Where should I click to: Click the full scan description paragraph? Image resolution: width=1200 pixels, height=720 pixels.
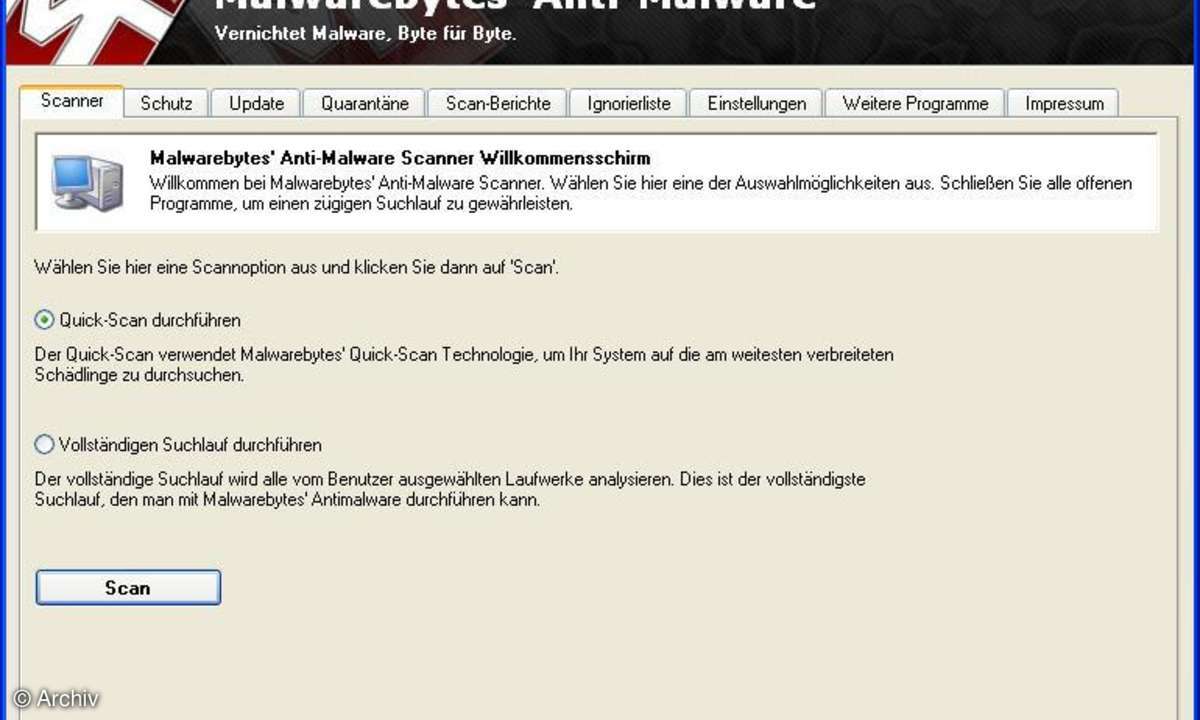450,490
